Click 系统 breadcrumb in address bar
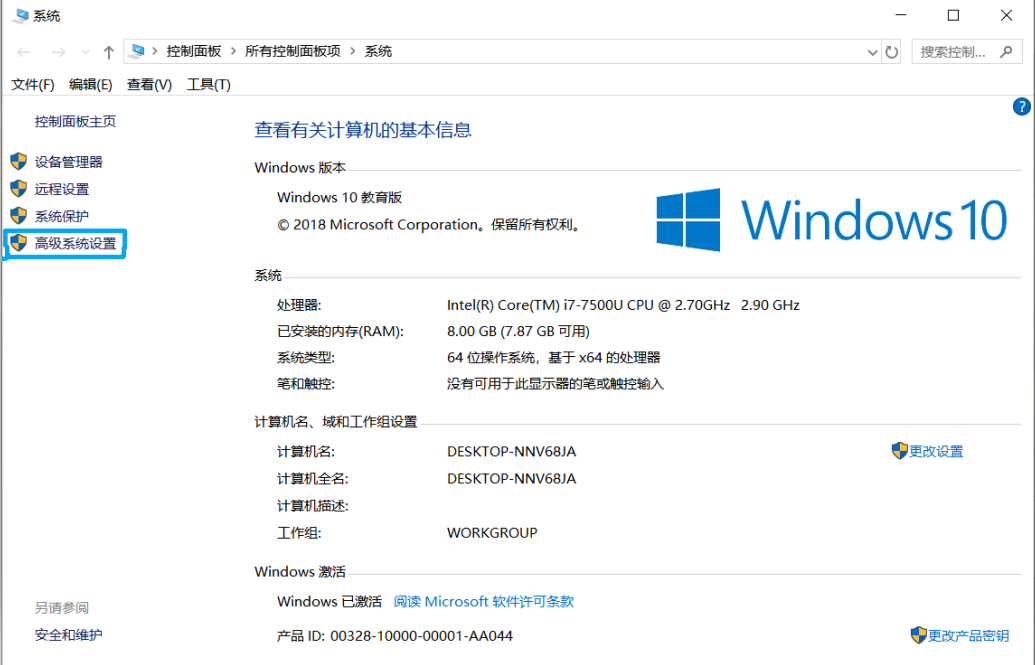This screenshot has width=1035, height=665. click(378, 51)
